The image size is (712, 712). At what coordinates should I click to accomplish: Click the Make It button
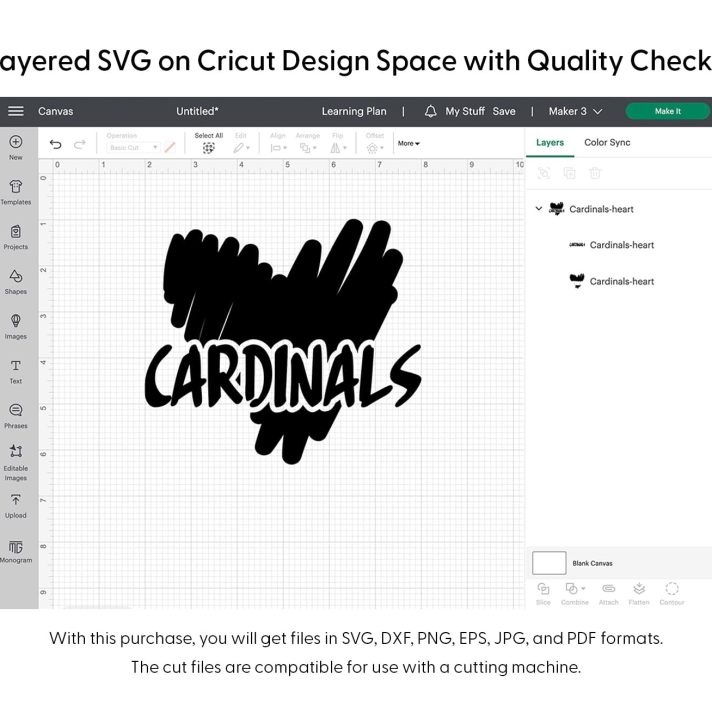pyautogui.click(x=668, y=111)
